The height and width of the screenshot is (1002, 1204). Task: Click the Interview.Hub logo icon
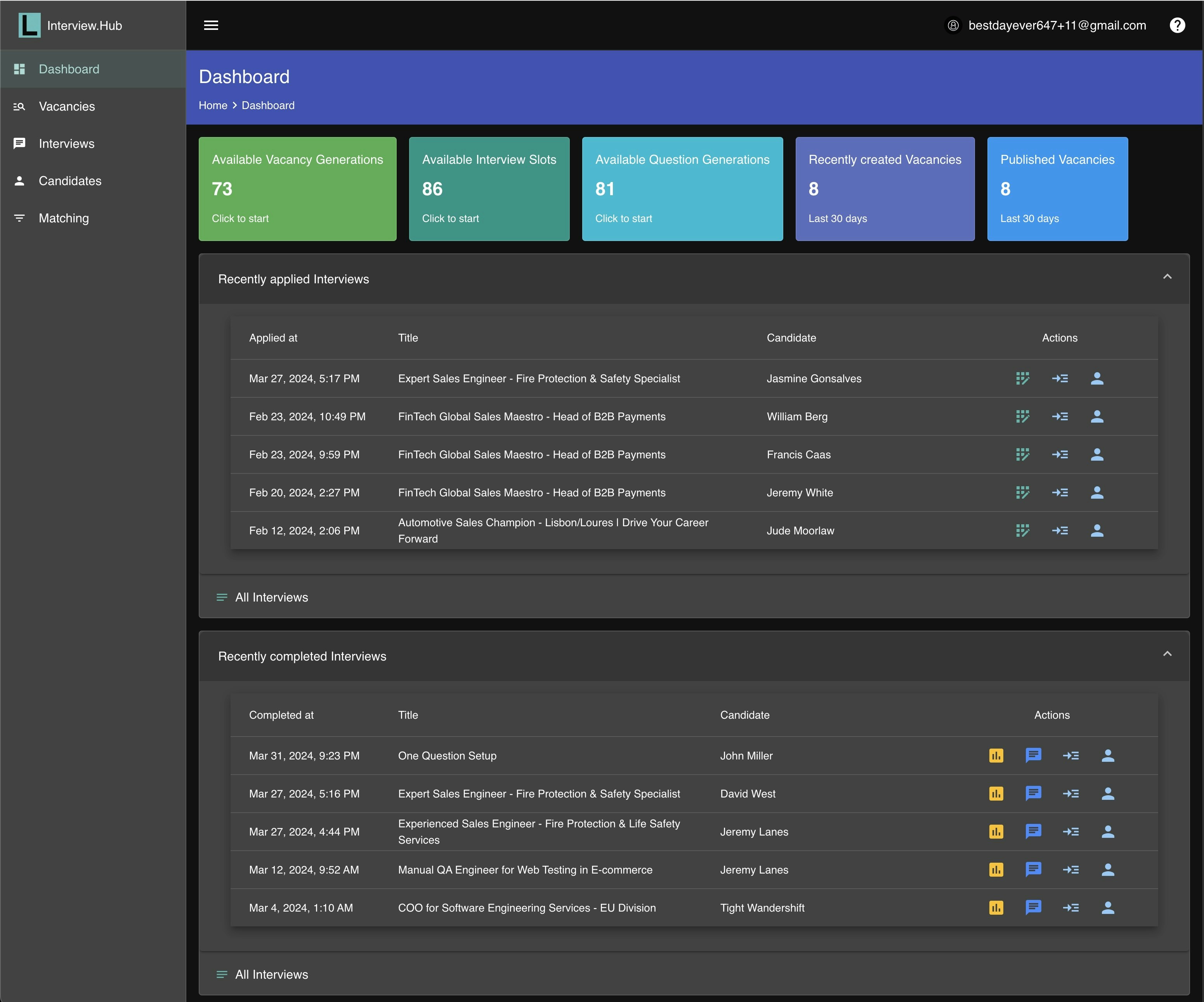[x=29, y=25]
